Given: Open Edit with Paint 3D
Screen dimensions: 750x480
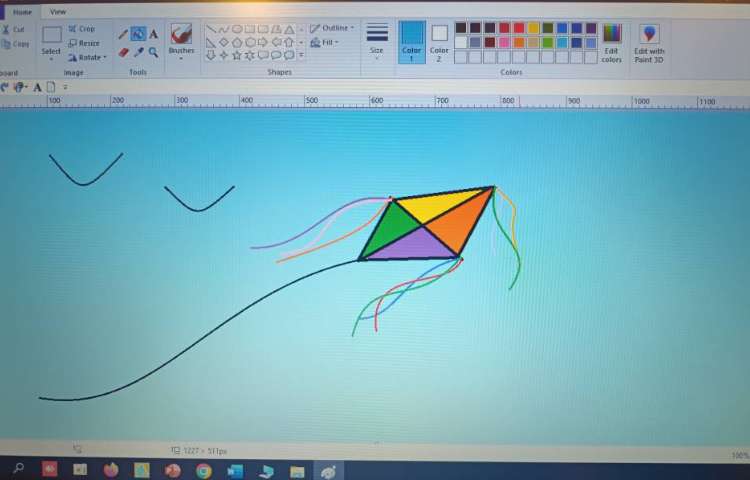Looking at the screenshot, I should tap(648, 42).
